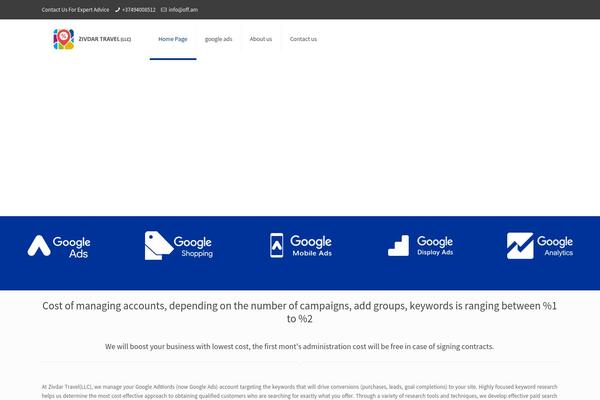Select the Google Mobile Ads logo
Screen dimensions: 600x400
pyautogui.click(x=301, y=245)
